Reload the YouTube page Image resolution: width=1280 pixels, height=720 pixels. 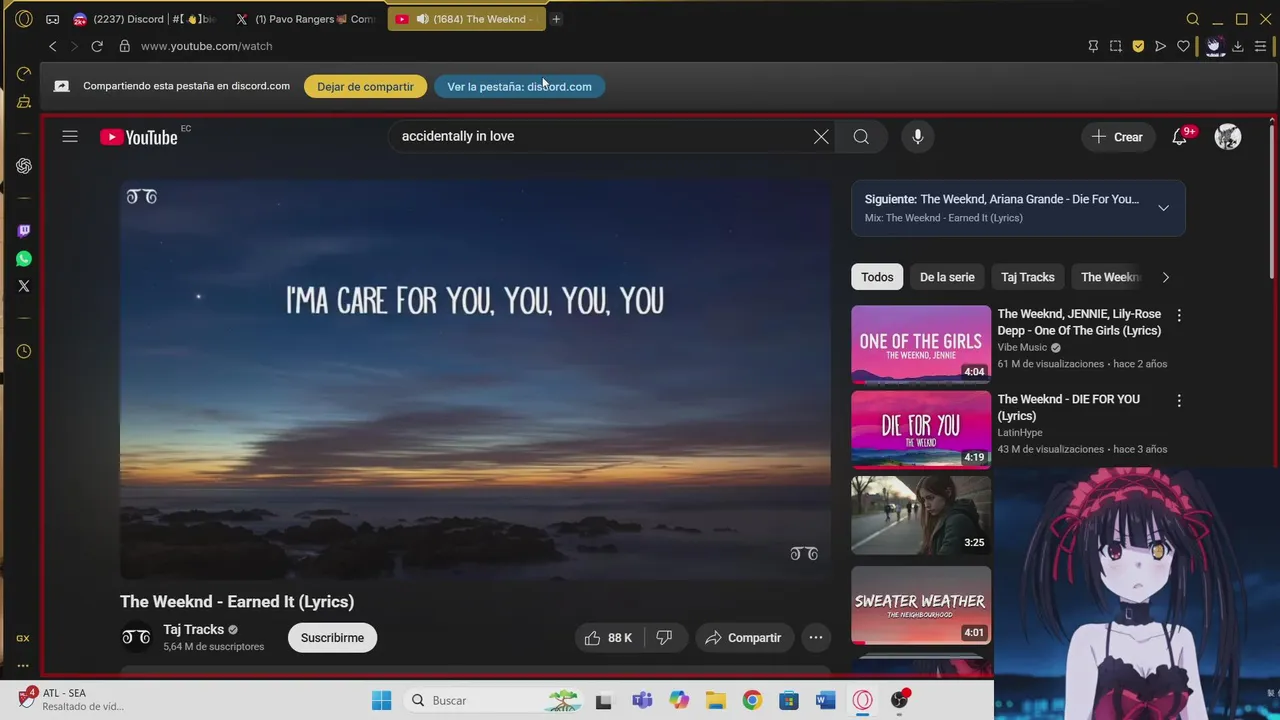97,46
